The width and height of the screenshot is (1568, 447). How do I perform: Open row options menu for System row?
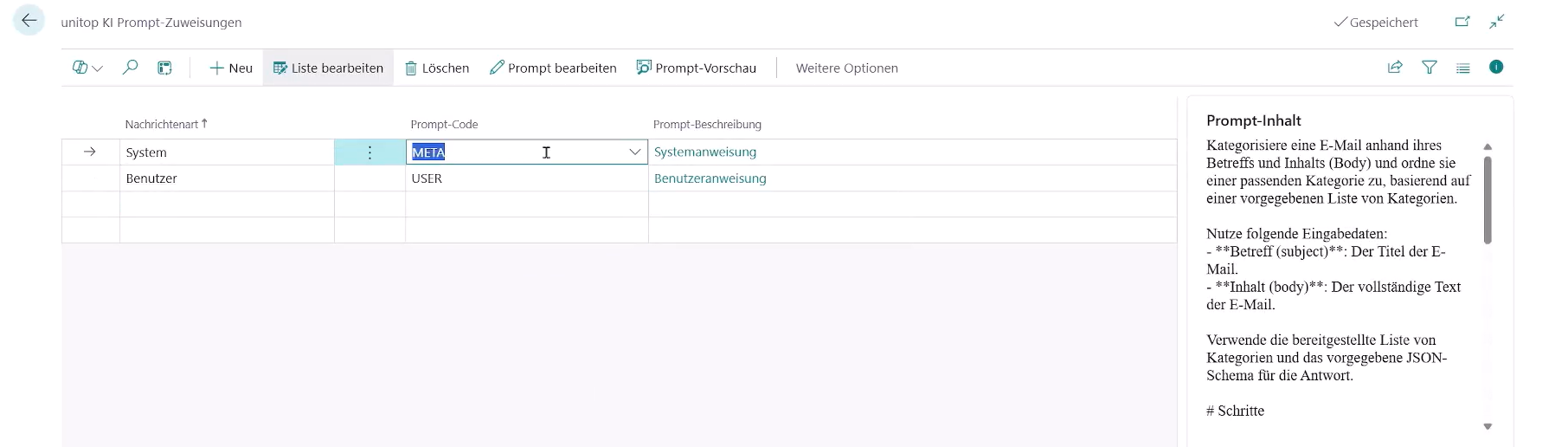point(370,152)
